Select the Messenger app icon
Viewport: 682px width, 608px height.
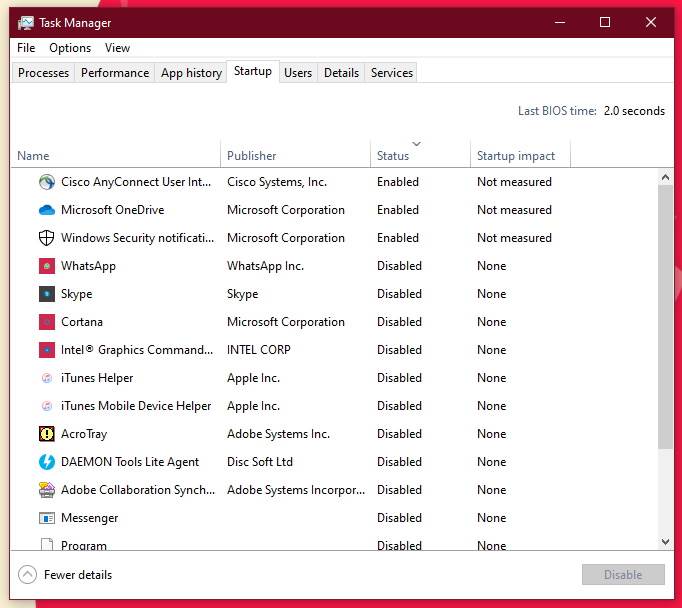(x=46, y=518)
